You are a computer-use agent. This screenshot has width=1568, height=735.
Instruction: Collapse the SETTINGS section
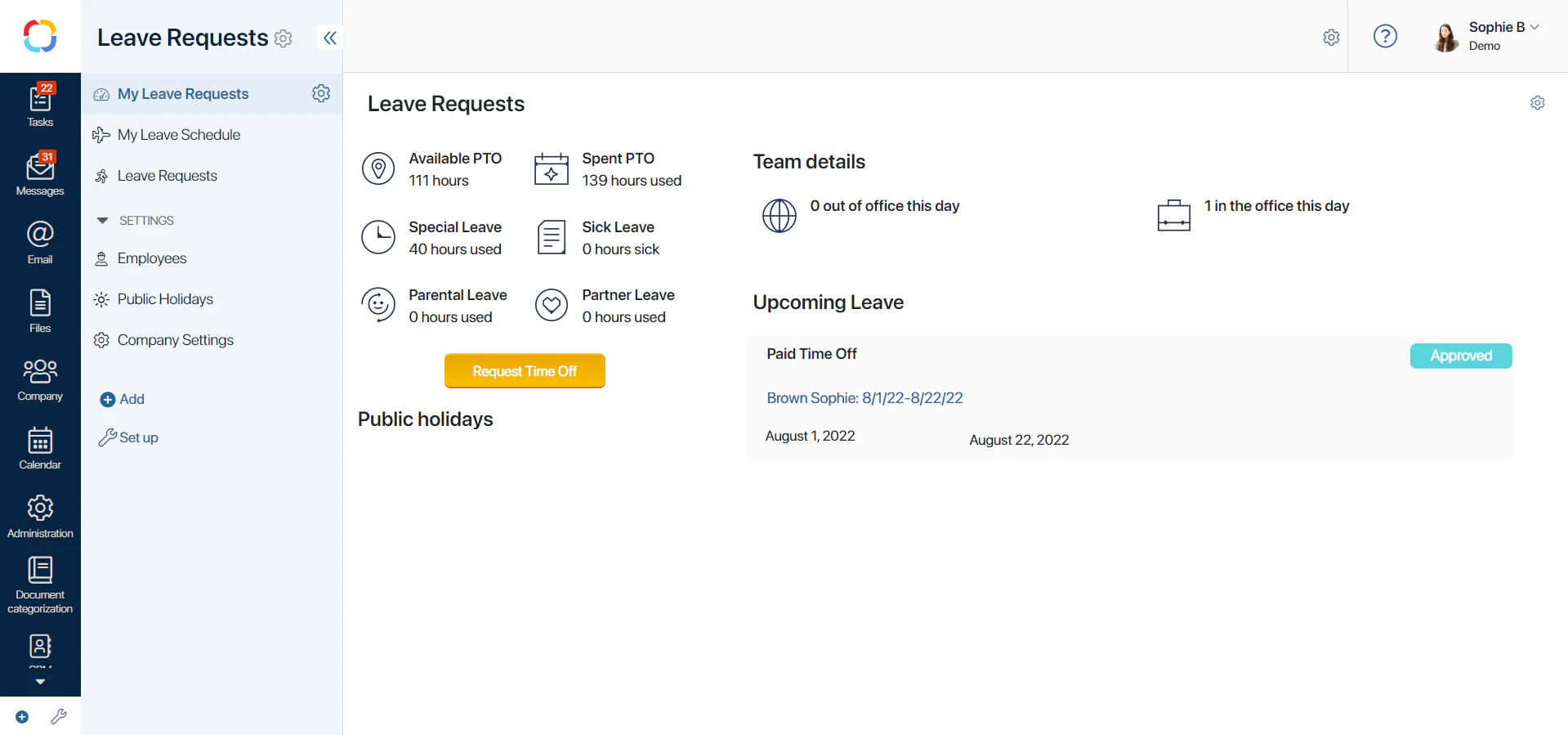pyautogui.click(x=103, y=221)
